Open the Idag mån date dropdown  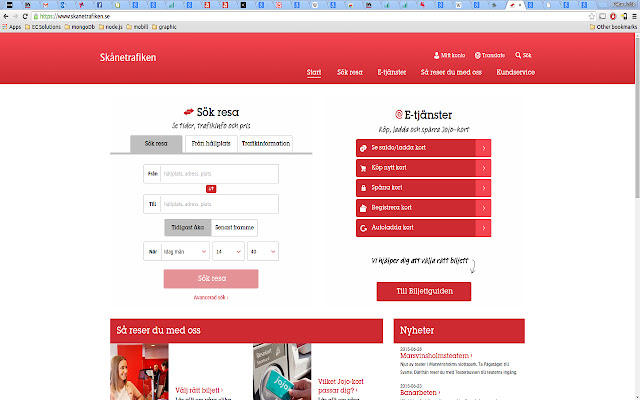coord(185,251)
